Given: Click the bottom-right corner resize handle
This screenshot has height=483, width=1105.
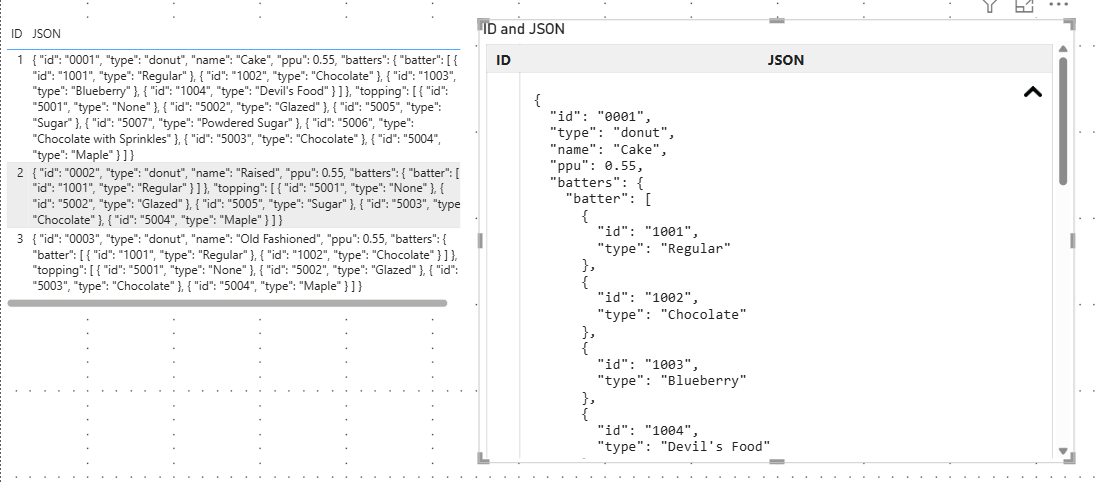Looking at the screenshot, I should [1069, 457].
